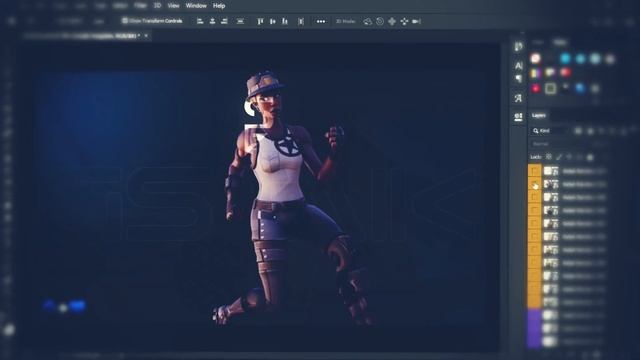
Task: Filter layers by pixel layers icon
Action: [578, 131]
